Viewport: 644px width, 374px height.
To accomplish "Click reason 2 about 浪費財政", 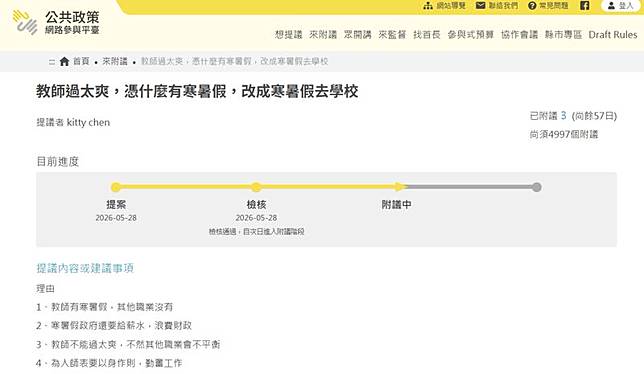I will coord(114,326).
